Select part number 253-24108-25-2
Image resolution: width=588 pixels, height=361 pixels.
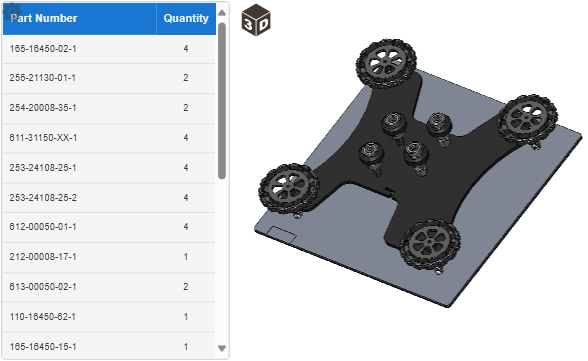click(x=43, y=198)
